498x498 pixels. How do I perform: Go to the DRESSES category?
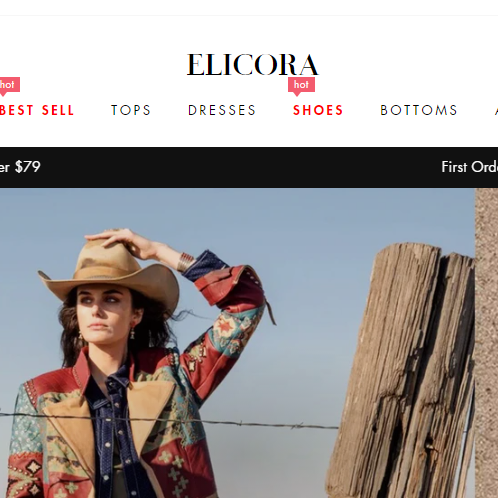click(222, 110)
